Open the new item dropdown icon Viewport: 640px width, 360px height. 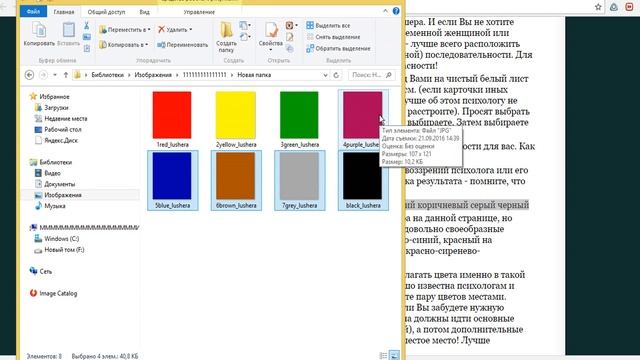point(244,26)
